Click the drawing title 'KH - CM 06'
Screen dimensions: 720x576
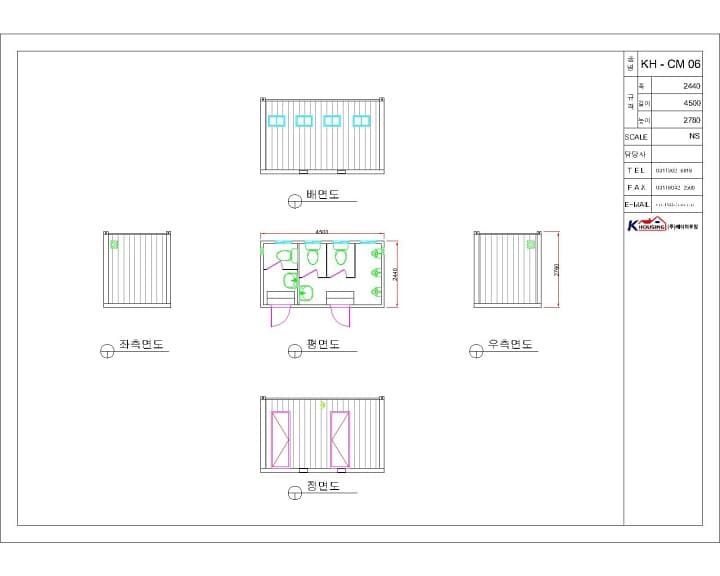670,64
